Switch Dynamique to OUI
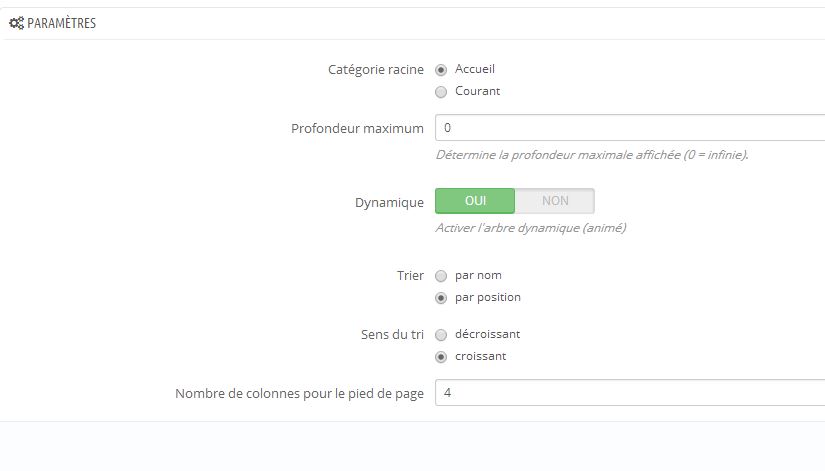The image size is (825, 471). (475, 201)
